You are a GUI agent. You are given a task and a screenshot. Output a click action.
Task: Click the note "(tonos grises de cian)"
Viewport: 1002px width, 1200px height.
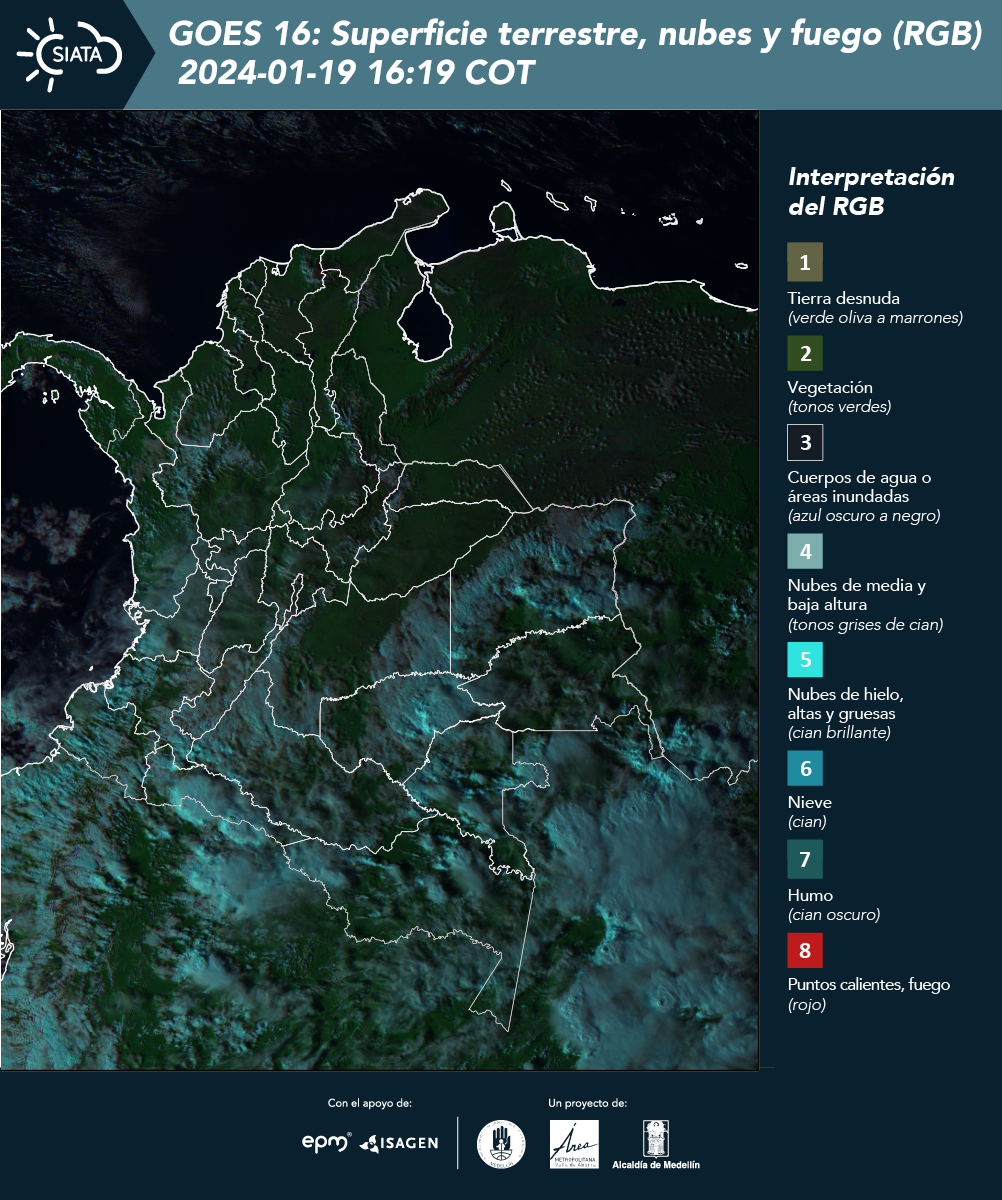(x=865, y=625)
